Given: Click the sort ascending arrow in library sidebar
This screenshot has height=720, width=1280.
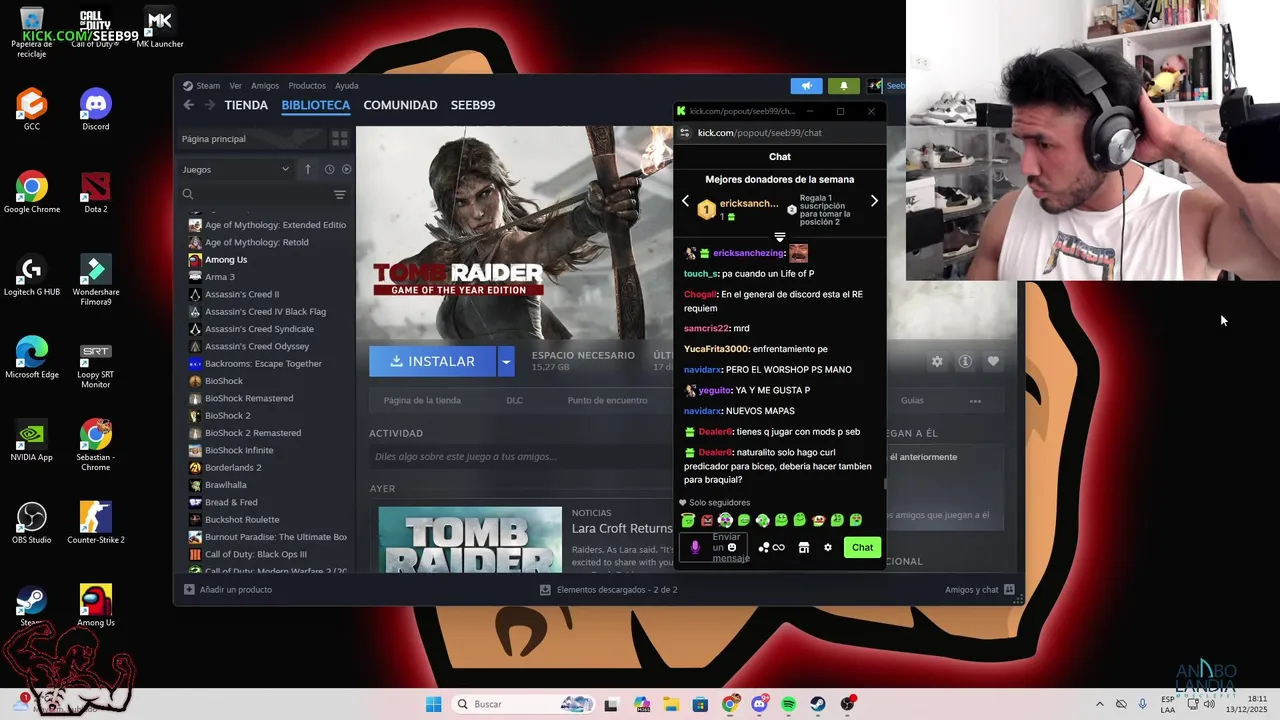Looking at the screenshot, I should tap(308, 169).
